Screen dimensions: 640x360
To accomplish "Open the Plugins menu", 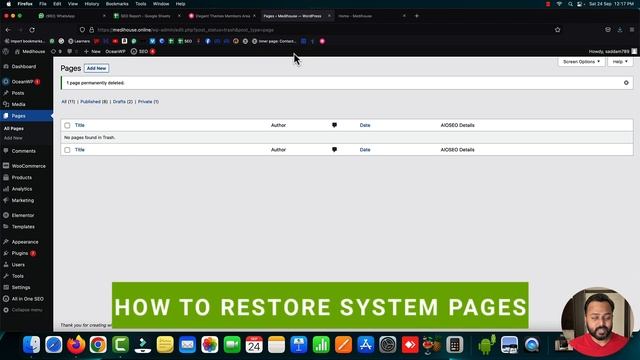I will 20,253.
